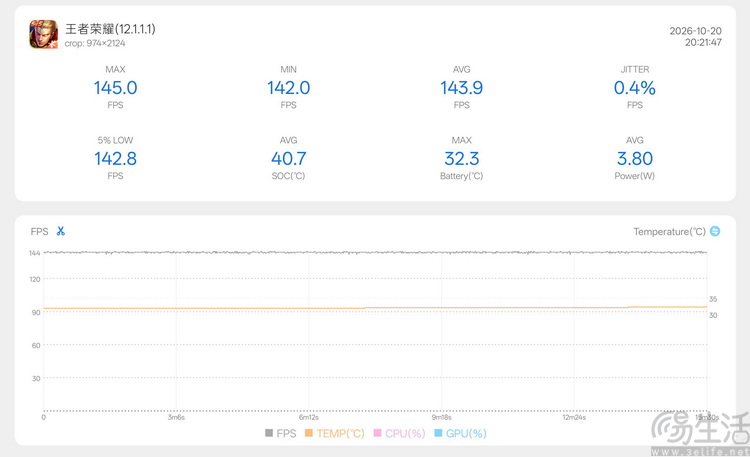Toggle the FPS legend series
Viewport: 750px width, 457px height.
[281, 434]
